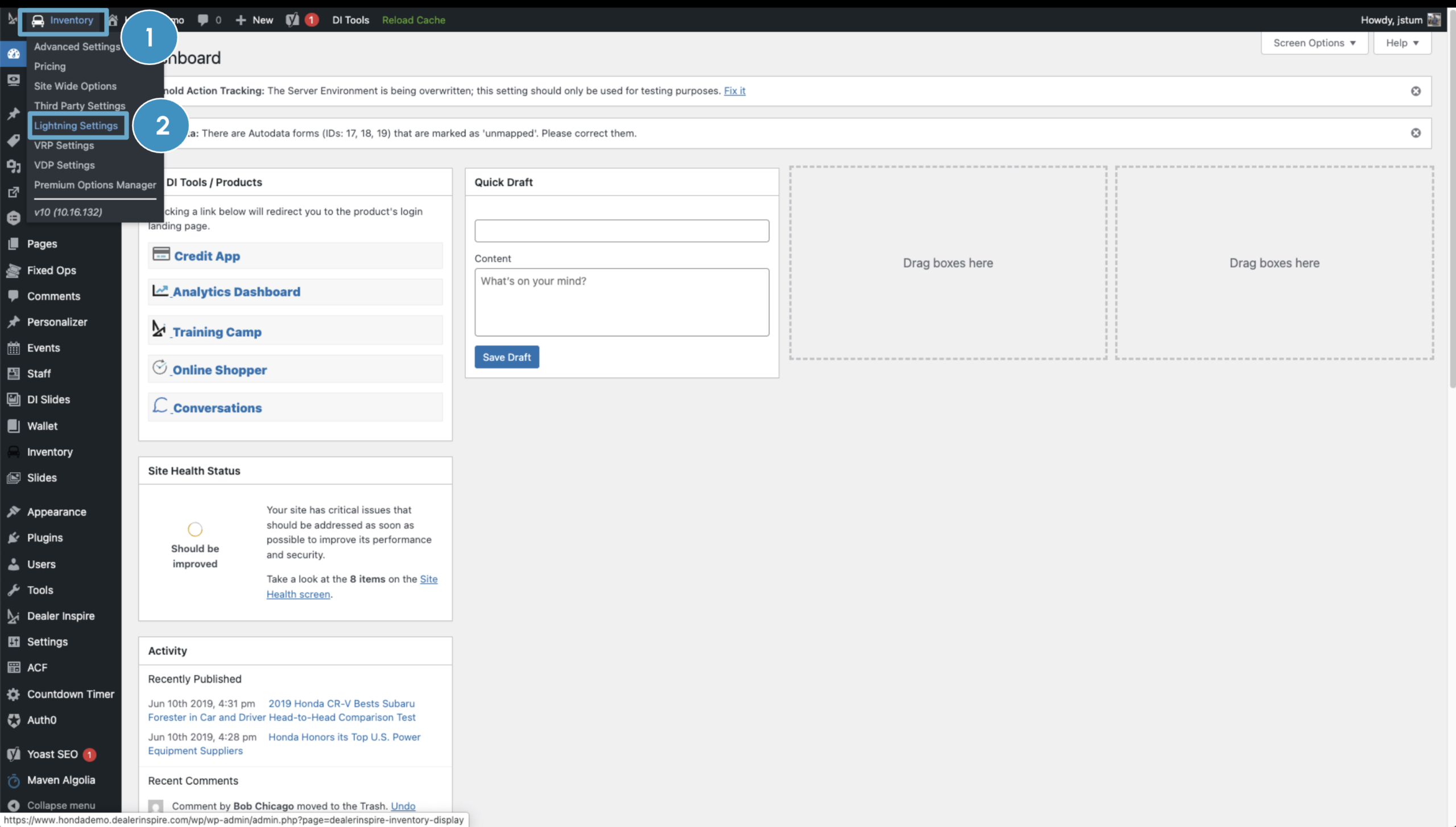Open the Training Camp product link
Viewport: 1456px width, 827px height.
(217, 332)
